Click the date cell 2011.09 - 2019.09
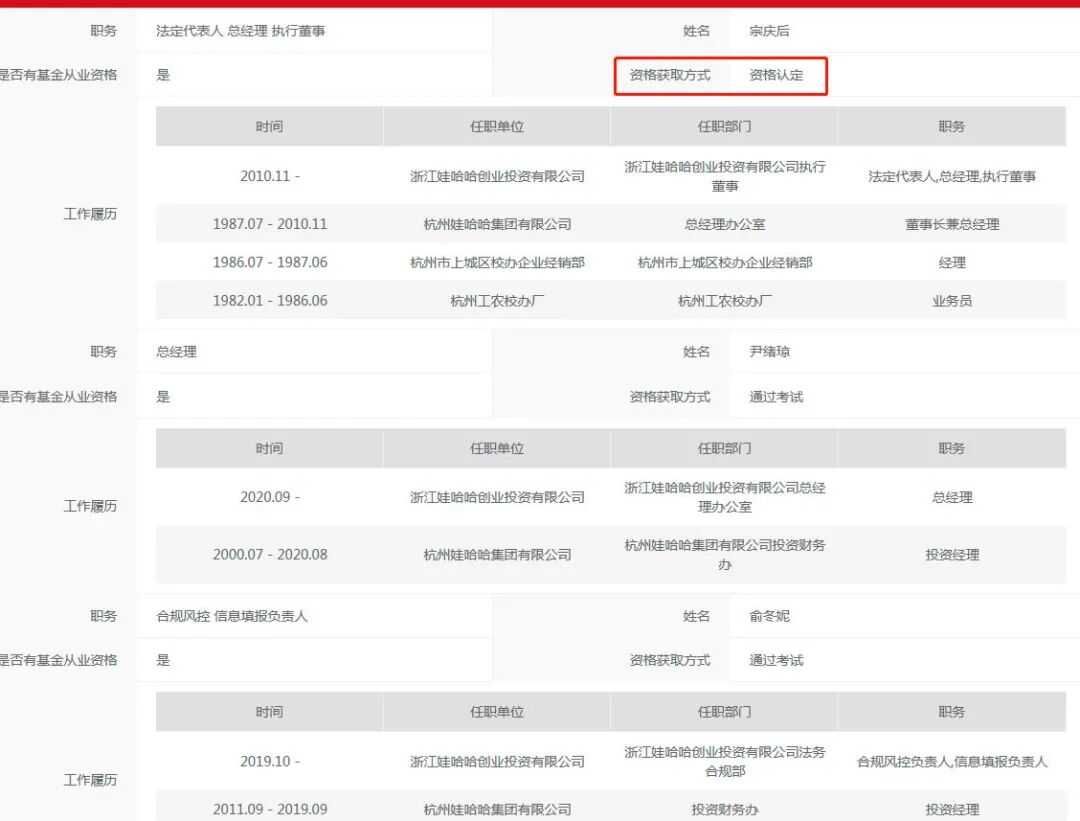Viewport: 1080px width, 821px height. click(x=269, y=809)
